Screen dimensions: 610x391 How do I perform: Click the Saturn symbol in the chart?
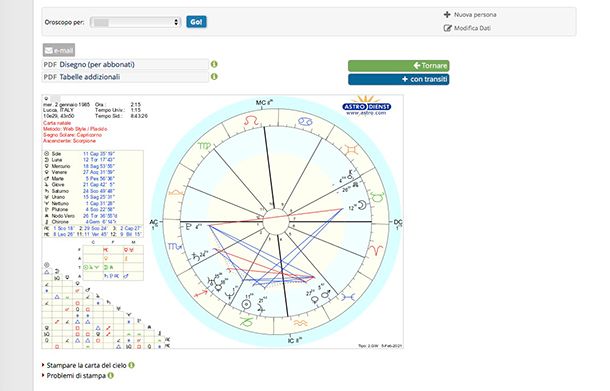pyautogui.click(x=195, y=256)
